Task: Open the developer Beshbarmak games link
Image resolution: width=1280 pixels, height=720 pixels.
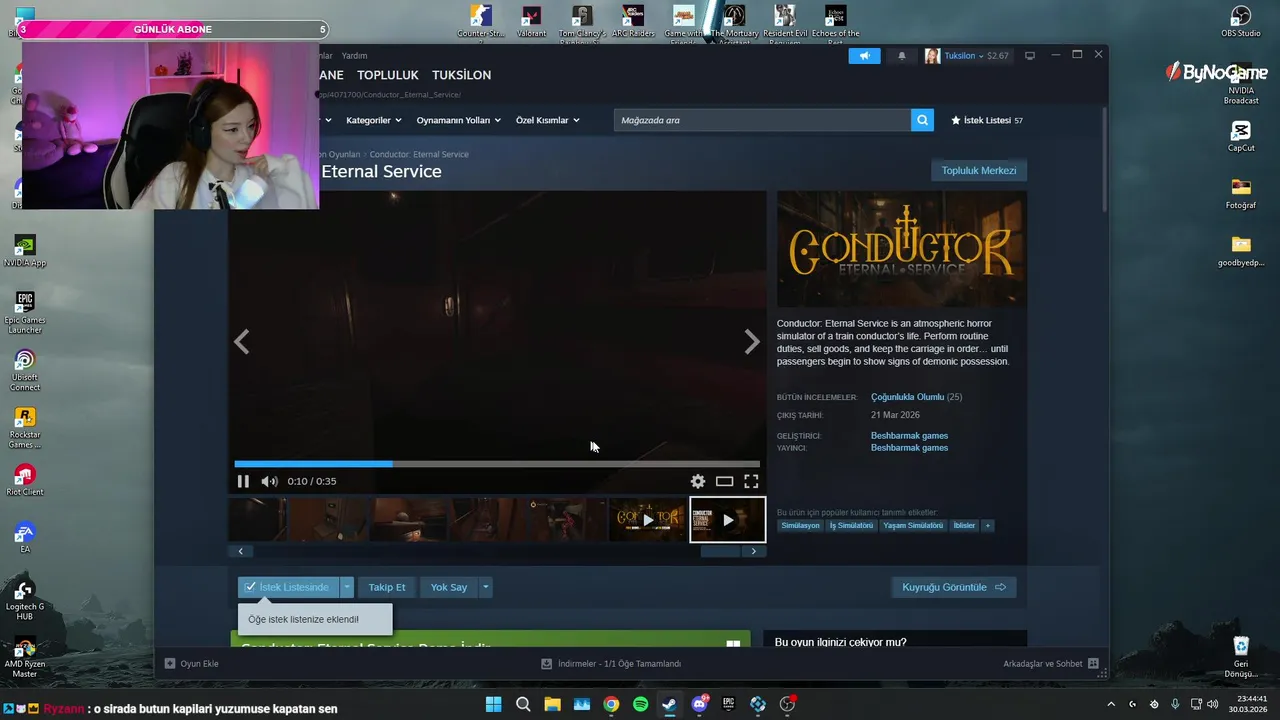Action: [x=909, y=436]
